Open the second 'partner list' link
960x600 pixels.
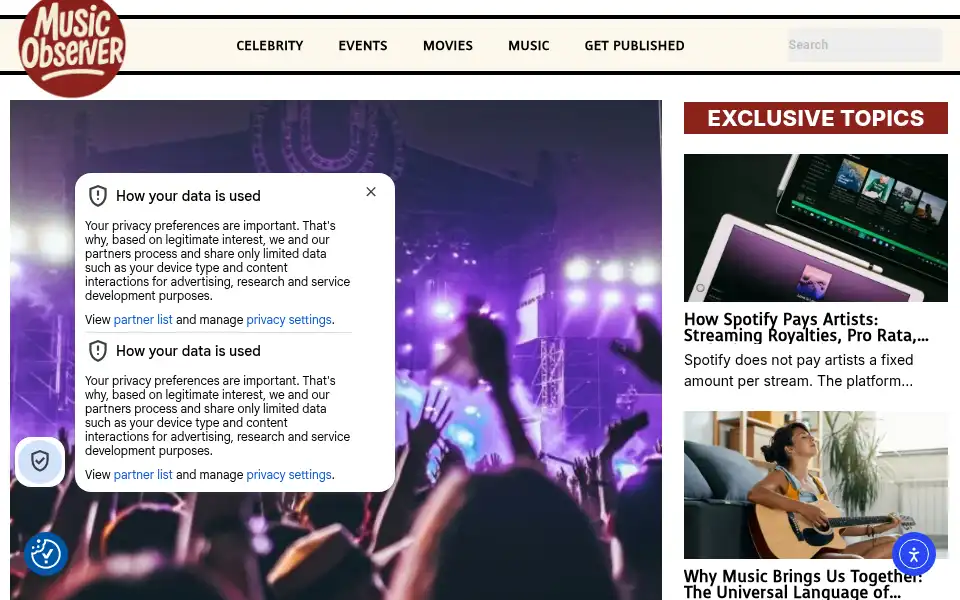(143, 474)
